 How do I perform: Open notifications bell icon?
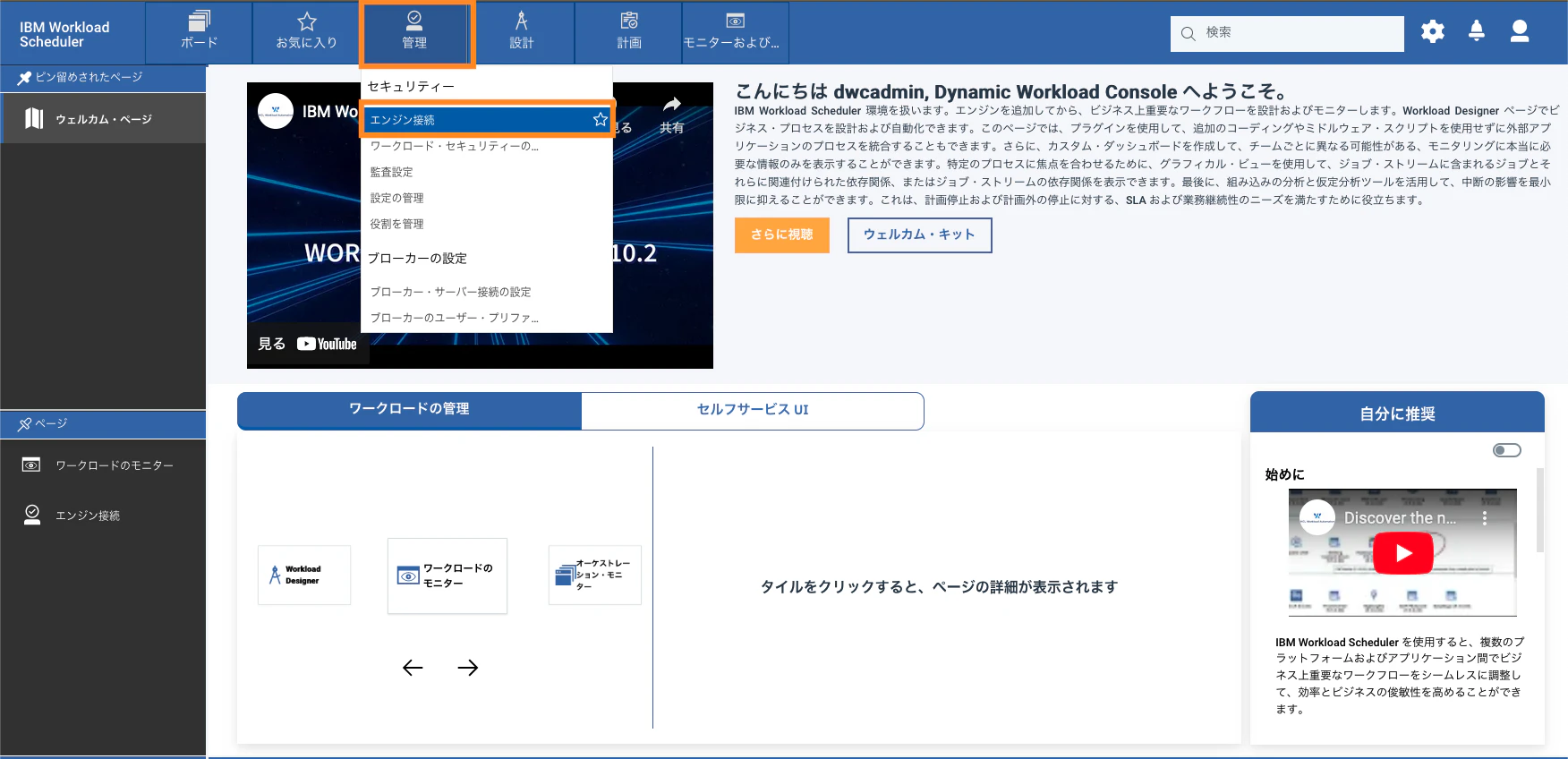tap(1477, 31)
